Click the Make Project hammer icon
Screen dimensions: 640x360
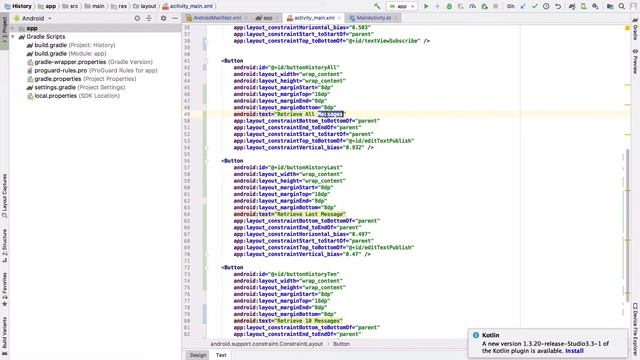click(x=377, y=6)
